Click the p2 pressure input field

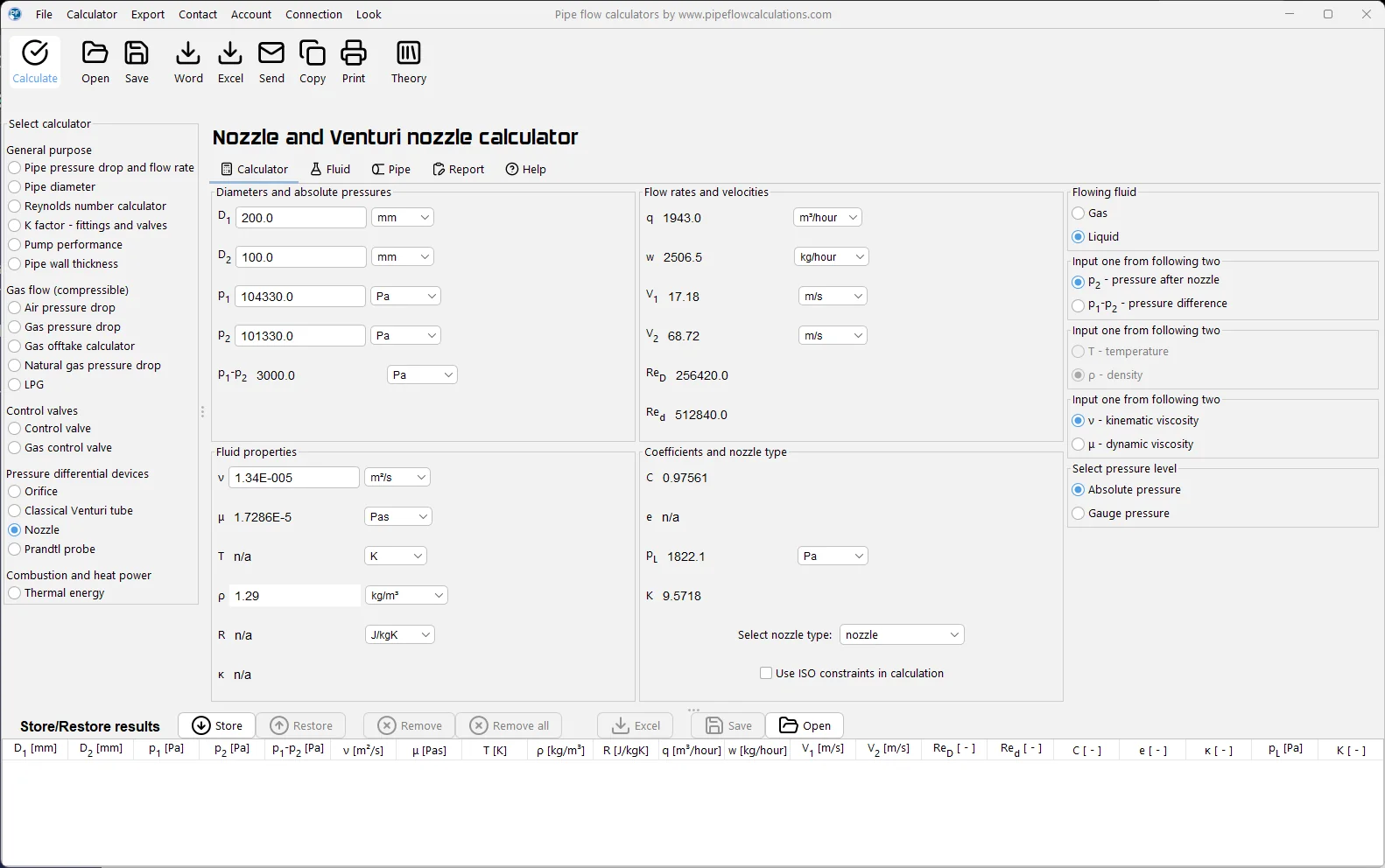(x=299, y=335)
